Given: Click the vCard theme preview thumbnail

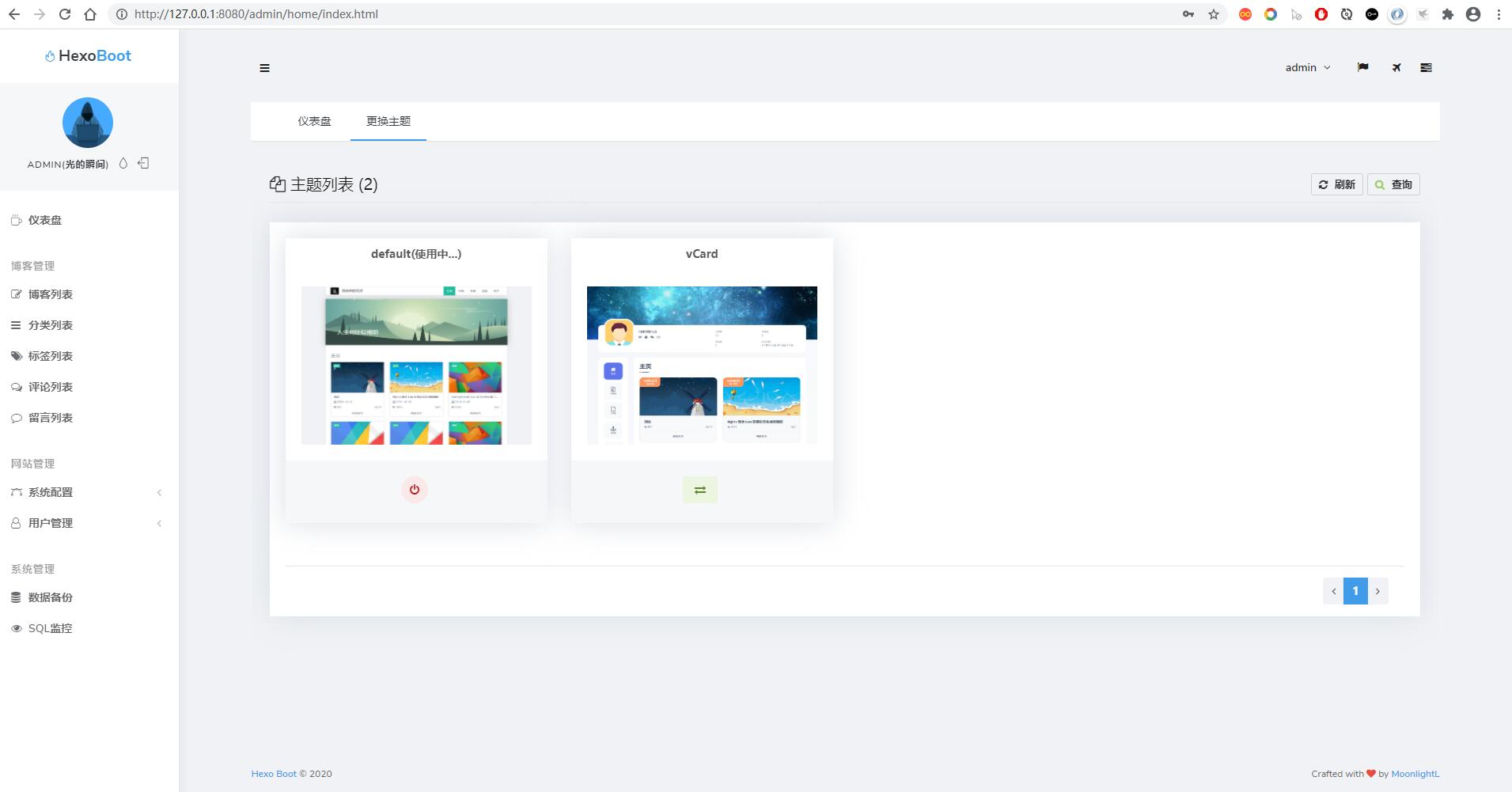Looking at the screenshot, I should click(x=702, y=366).
